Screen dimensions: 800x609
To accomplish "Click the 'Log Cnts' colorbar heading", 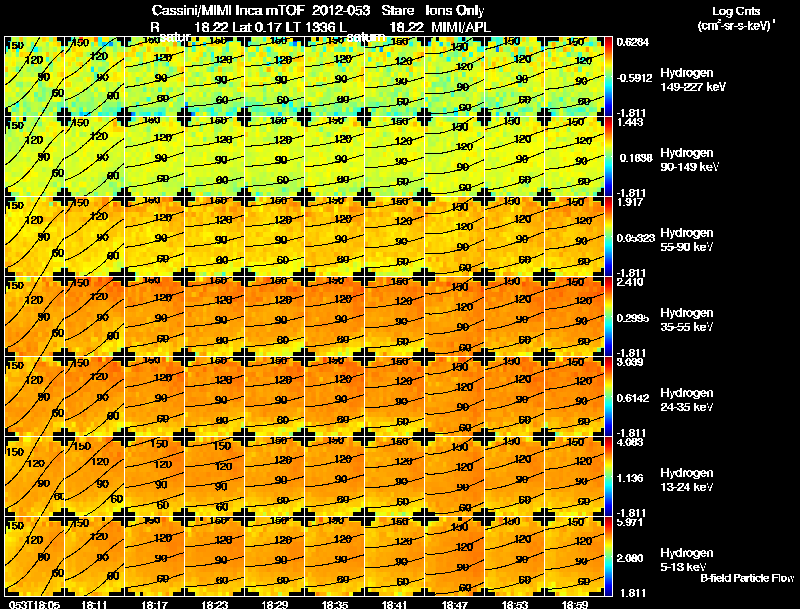I will [x=736, y=11].
